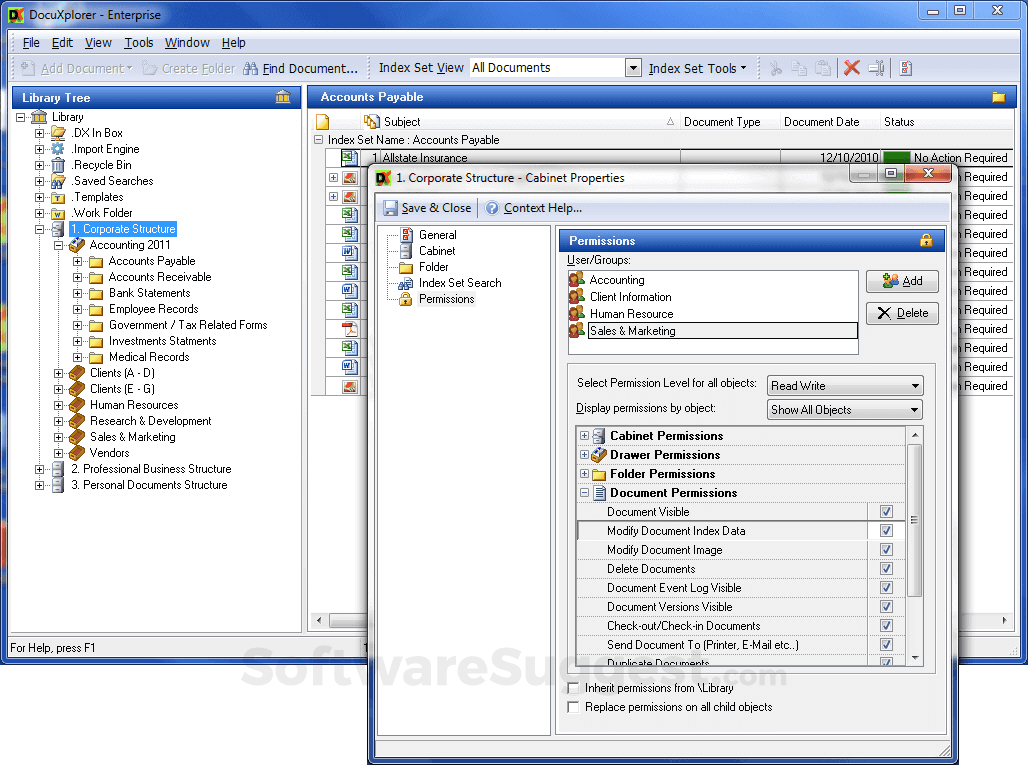Click the Permissions padlock icon in dialog tree
Viewport: 1028px width, 765px height.
click(x=405, y=299)
